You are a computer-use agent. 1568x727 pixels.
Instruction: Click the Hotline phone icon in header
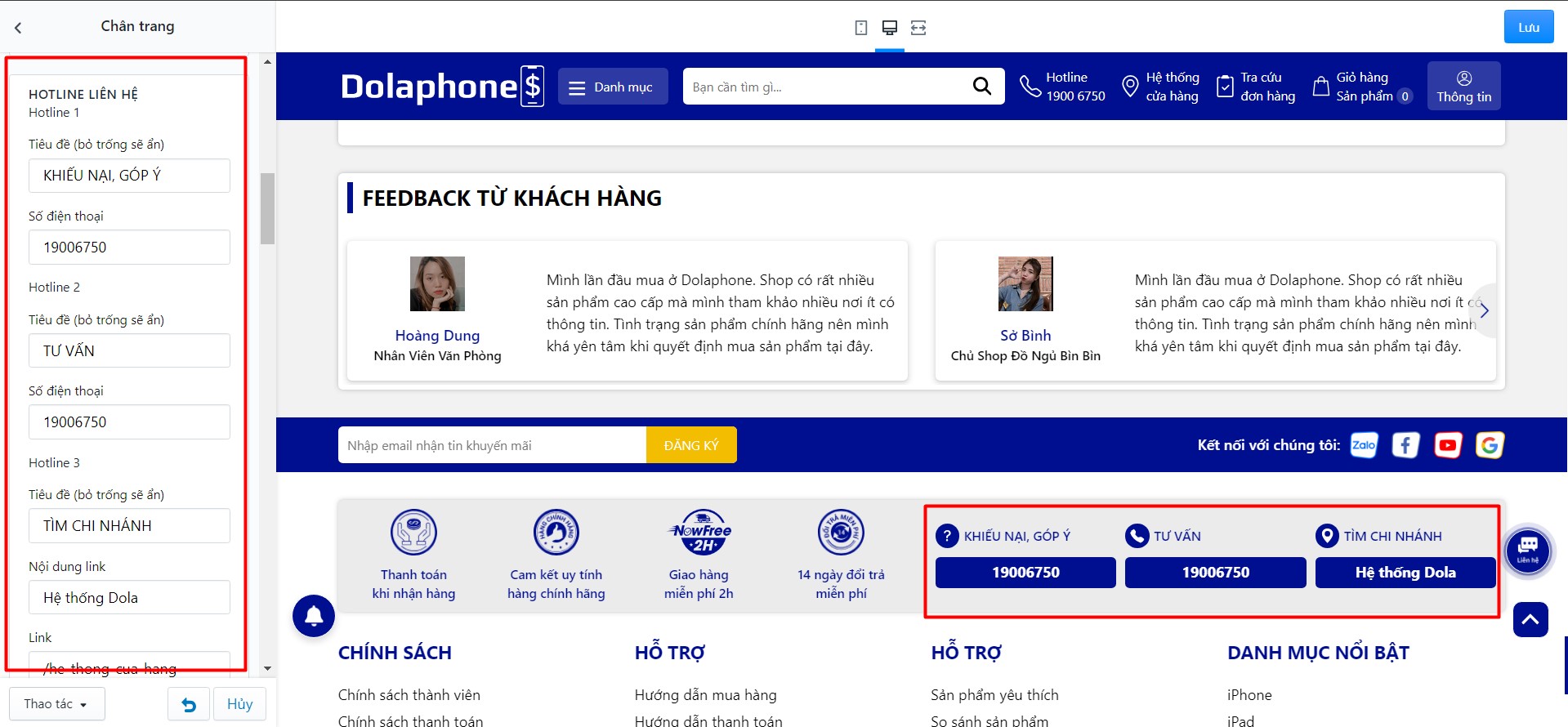(1030, 86)
